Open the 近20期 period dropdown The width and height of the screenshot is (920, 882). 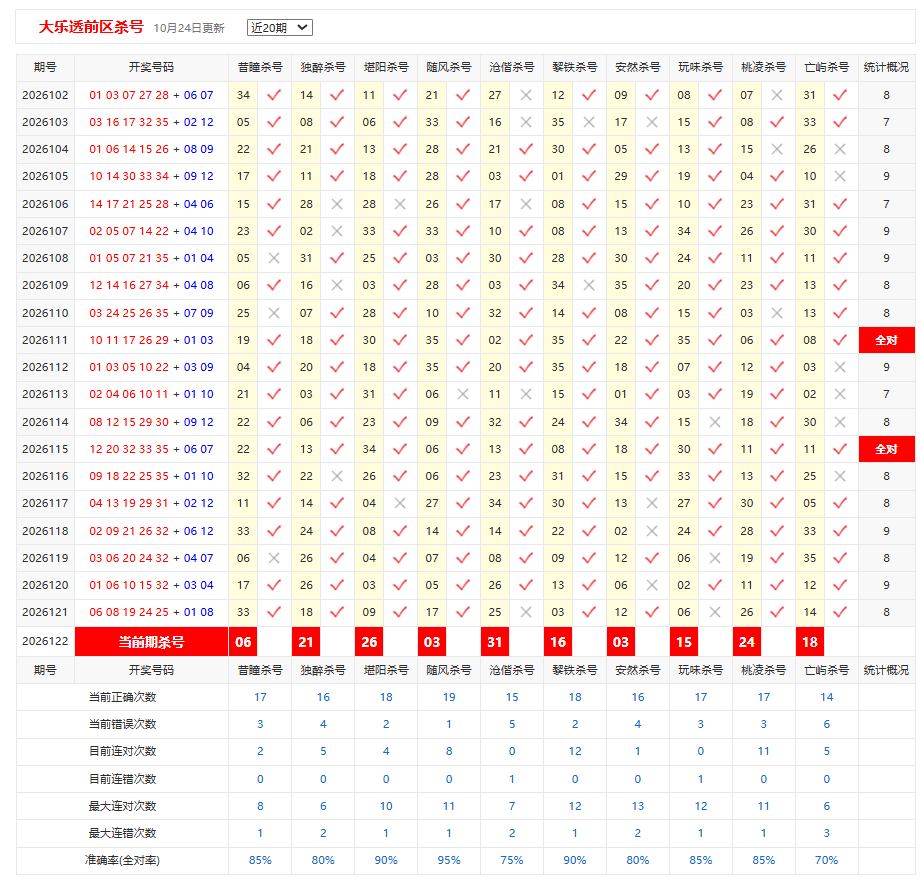[279, 28]
